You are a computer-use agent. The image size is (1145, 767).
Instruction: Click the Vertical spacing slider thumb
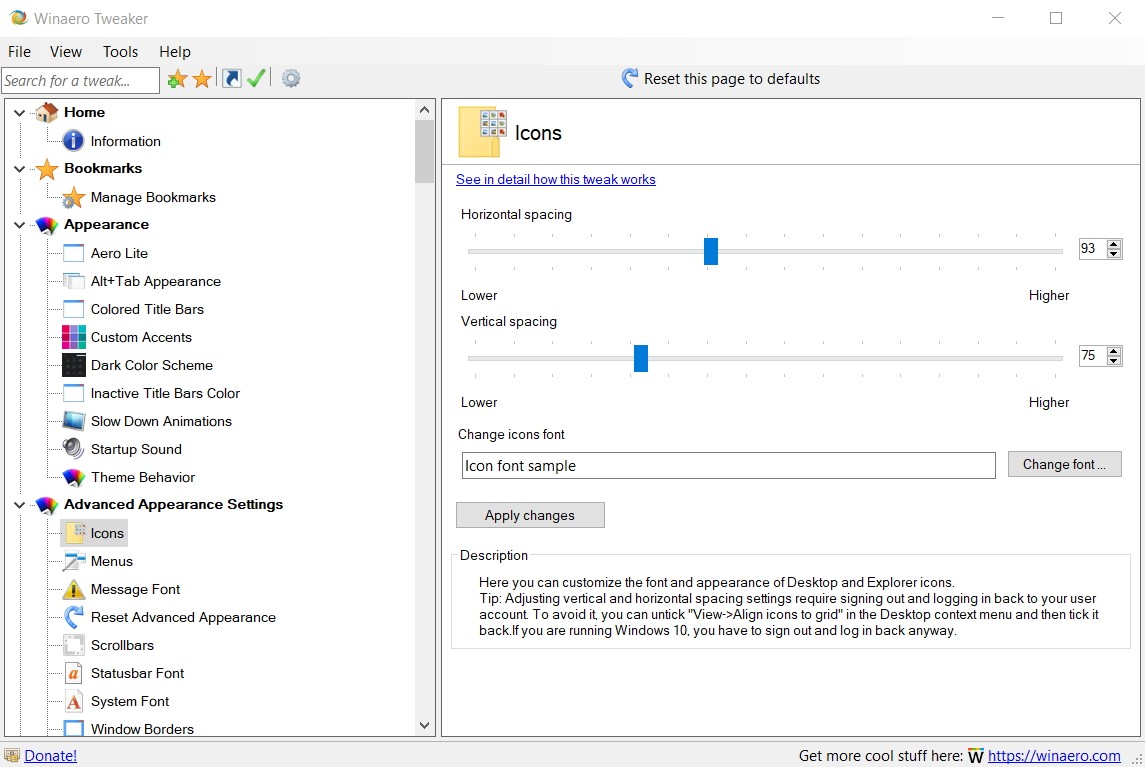pyautogui.click(x=640, y=358)
